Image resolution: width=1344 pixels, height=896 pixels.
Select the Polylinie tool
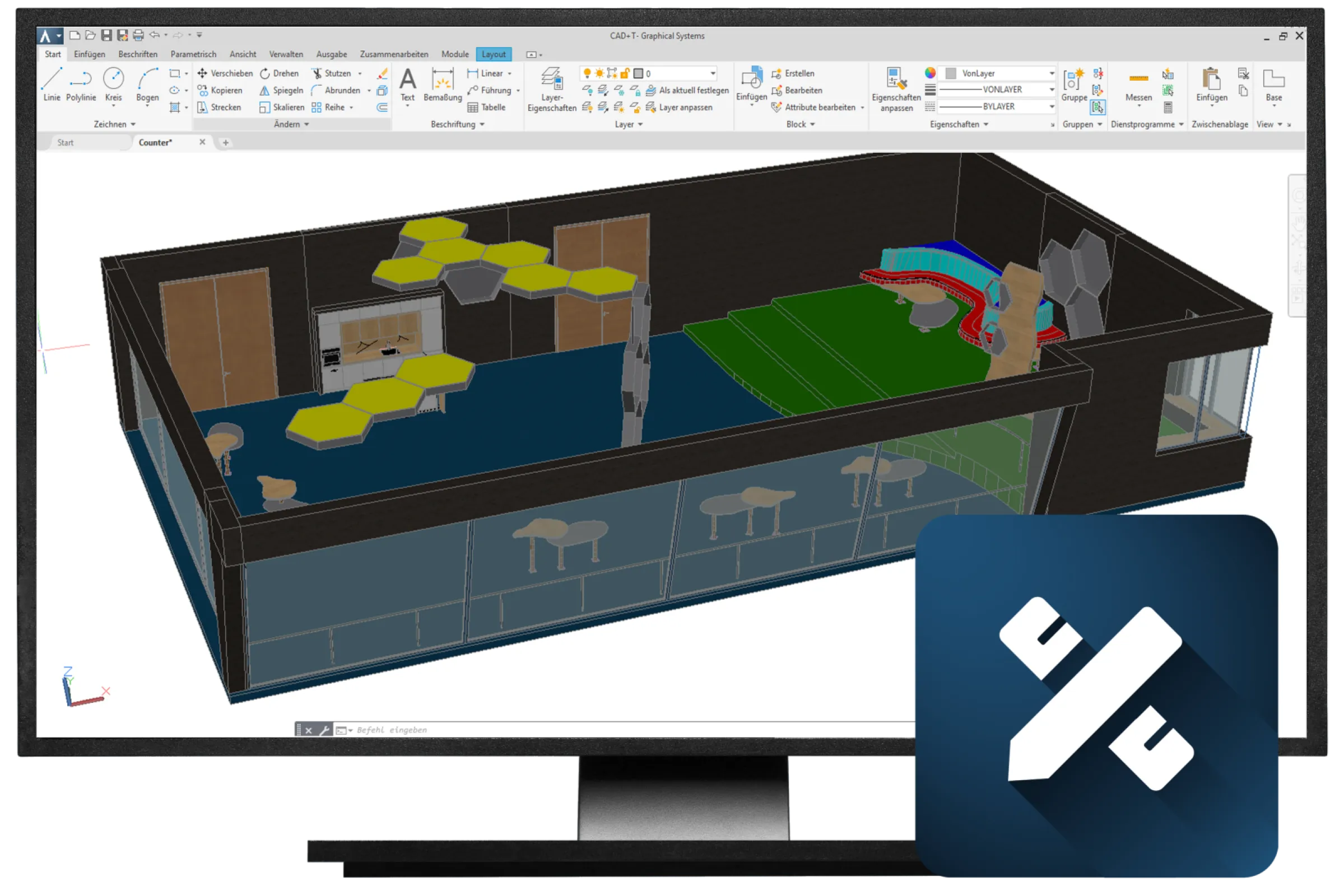pos(81,85)
